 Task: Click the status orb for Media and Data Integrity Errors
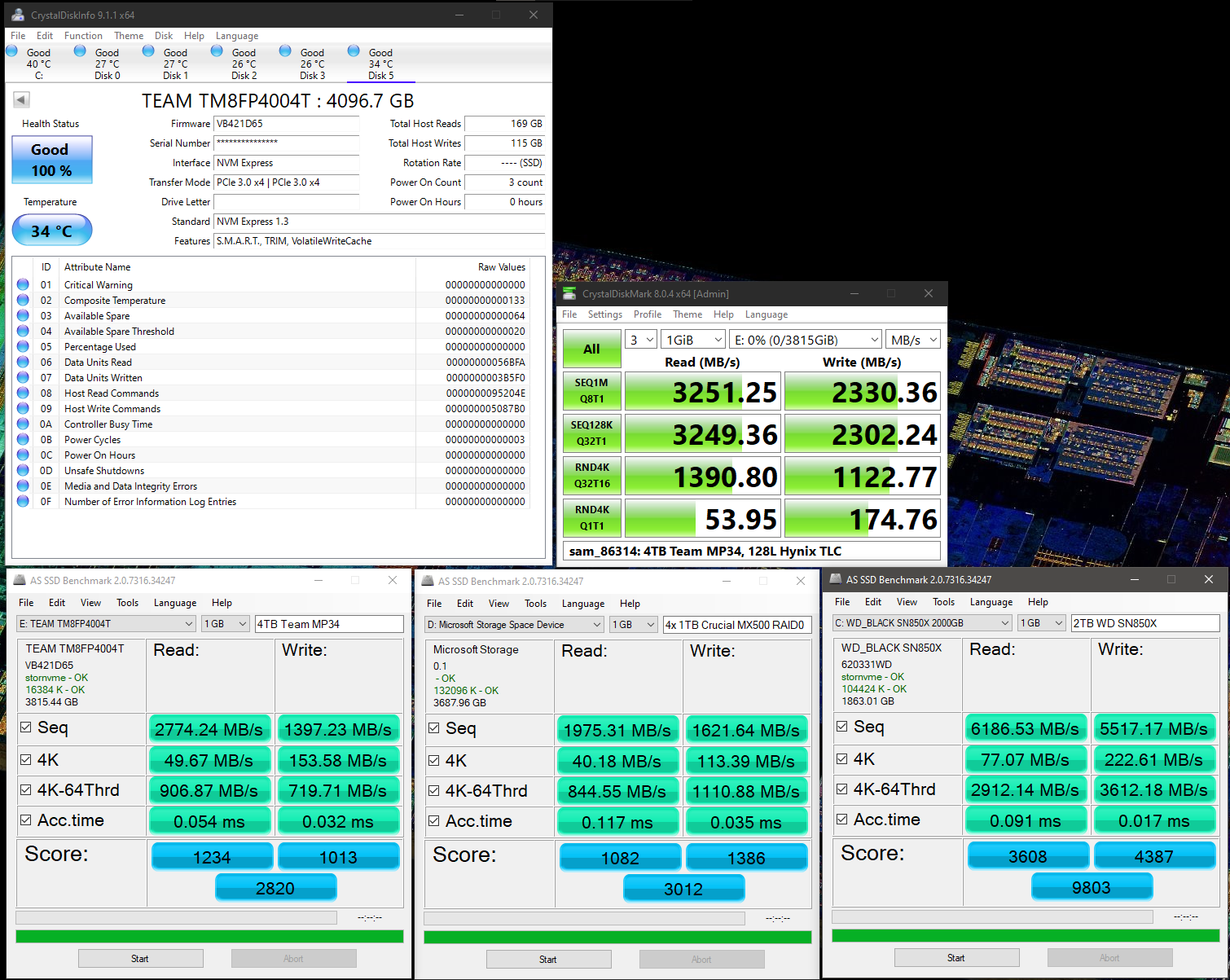tap(23, 486)
